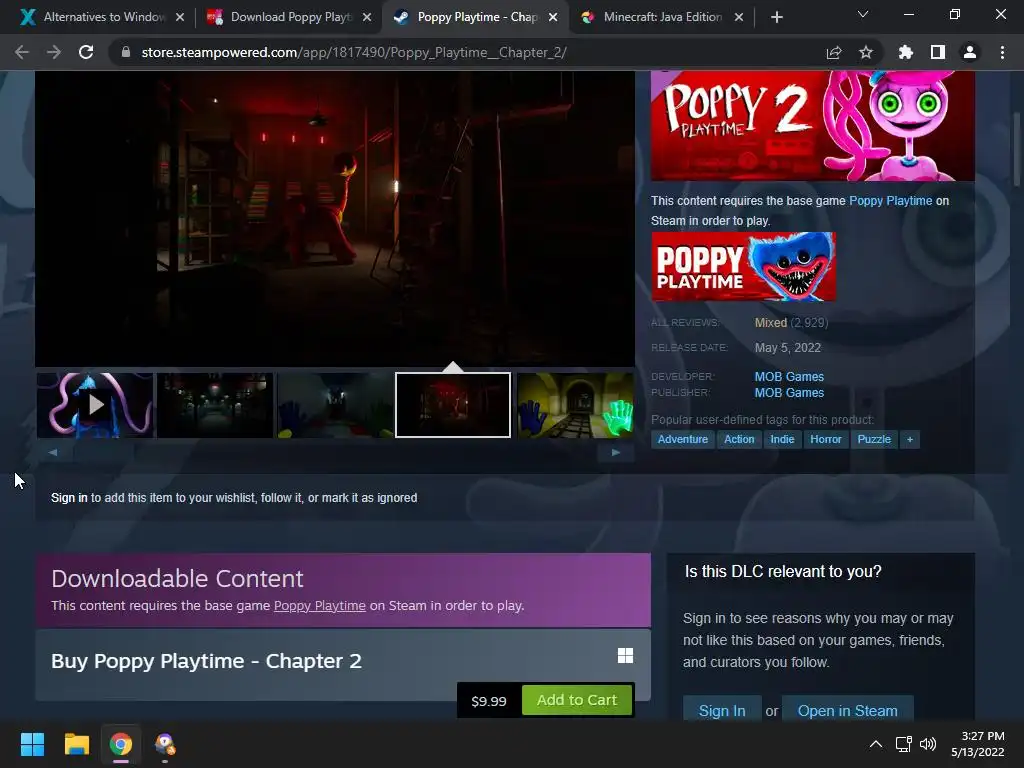The width and height of the screenshot is (1024, 768).
Task: Click the Windows platform icon
Action: point(625,656)
